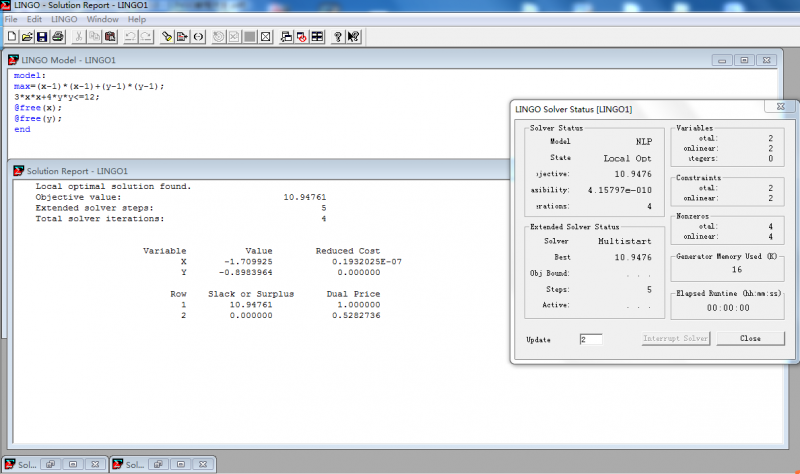The image size is (800, 474).
Task: Paste using the clipboard icon
Action: coord(110,37)
